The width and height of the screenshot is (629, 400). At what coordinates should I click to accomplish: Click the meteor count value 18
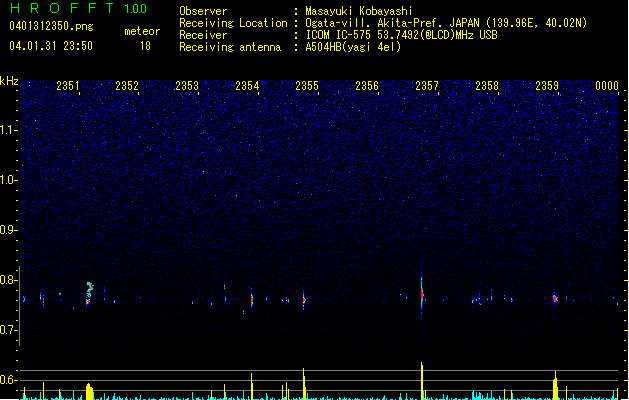145,46
